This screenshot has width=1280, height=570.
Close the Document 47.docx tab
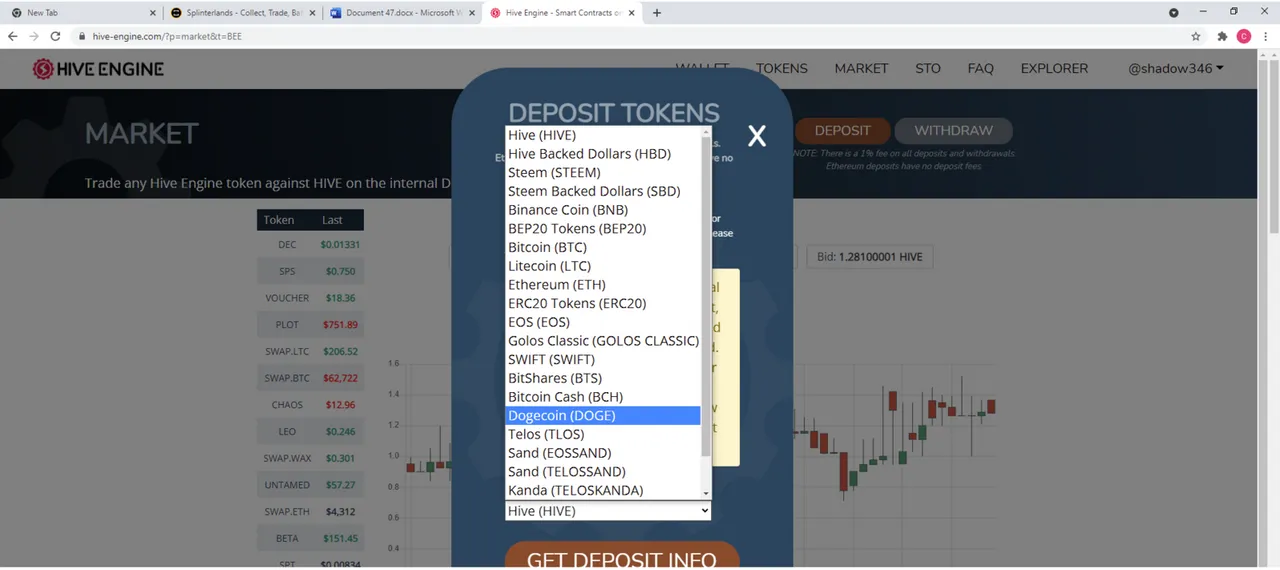tap(473, 13)
